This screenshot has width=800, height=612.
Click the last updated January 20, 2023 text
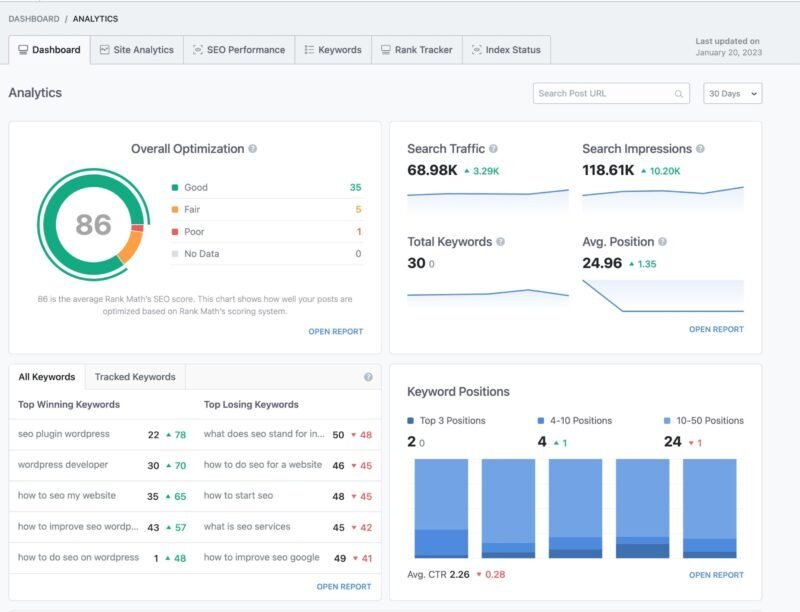pos(728,47)
